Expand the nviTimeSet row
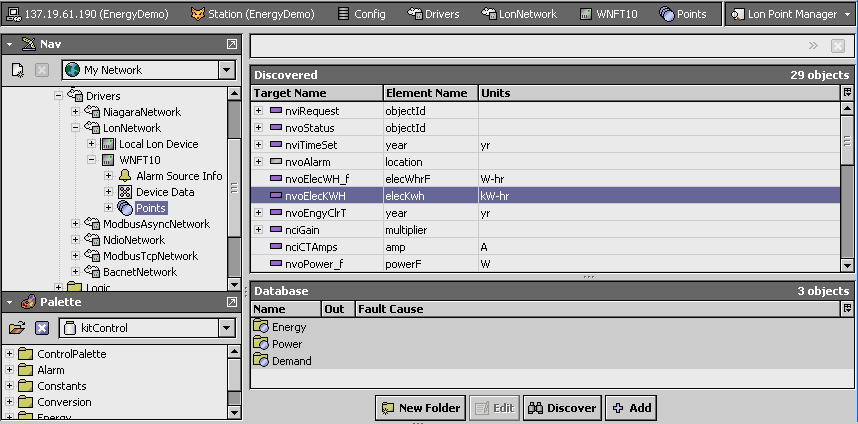This screenshot has width=858, height=424. tap(259, 145)
